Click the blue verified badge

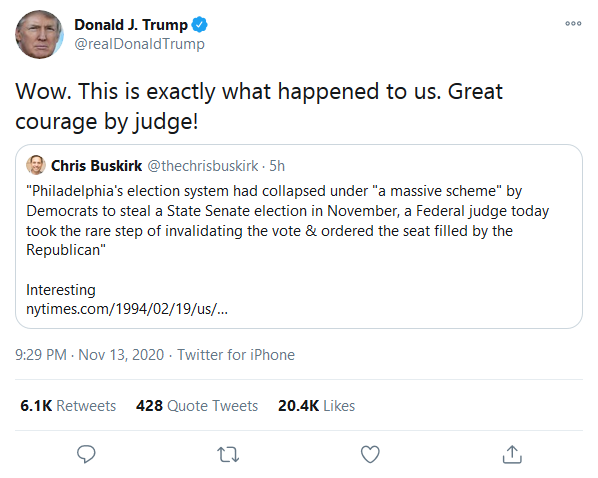pos(199,25)
